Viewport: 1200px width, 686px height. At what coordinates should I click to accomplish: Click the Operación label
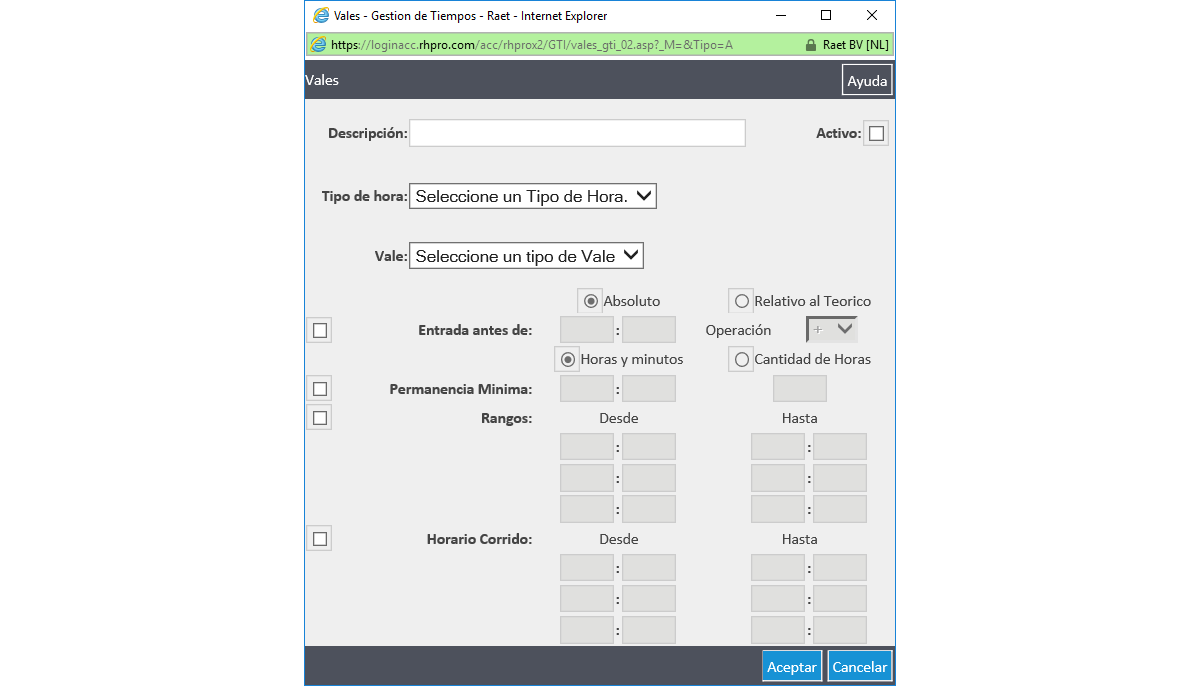point(738,330)
